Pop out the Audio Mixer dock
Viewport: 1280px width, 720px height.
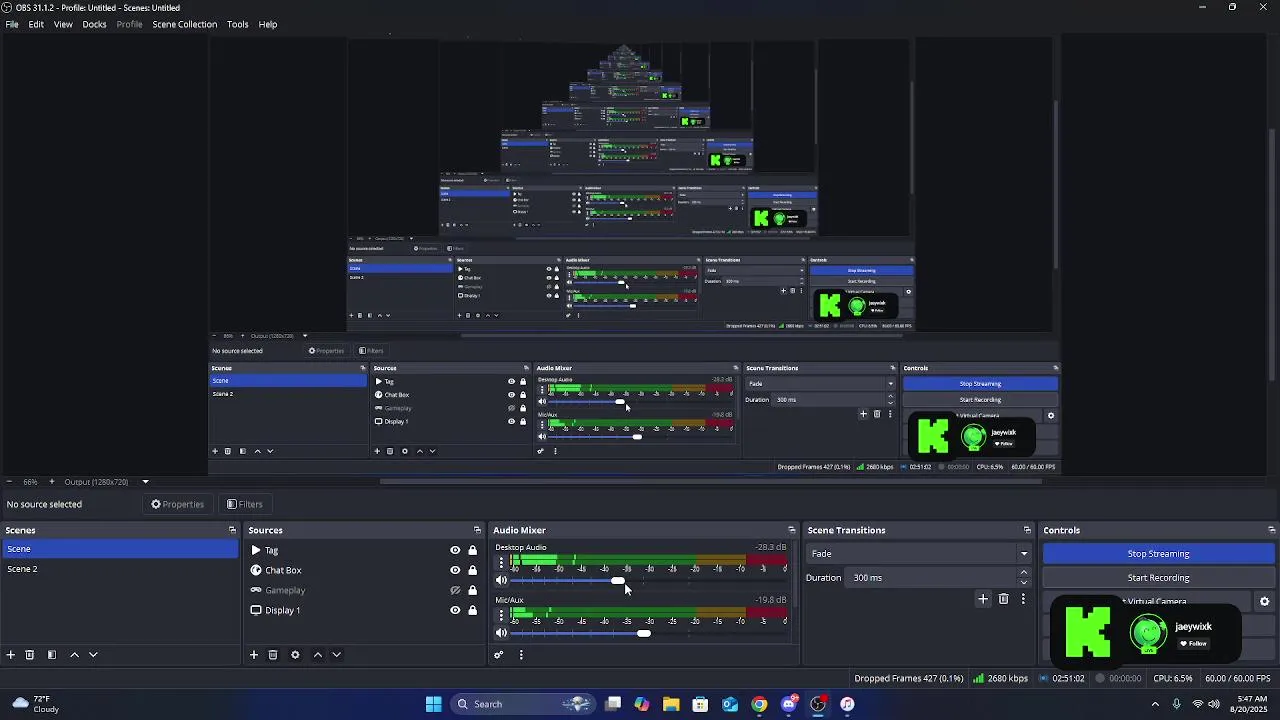[x=792, y=530]
